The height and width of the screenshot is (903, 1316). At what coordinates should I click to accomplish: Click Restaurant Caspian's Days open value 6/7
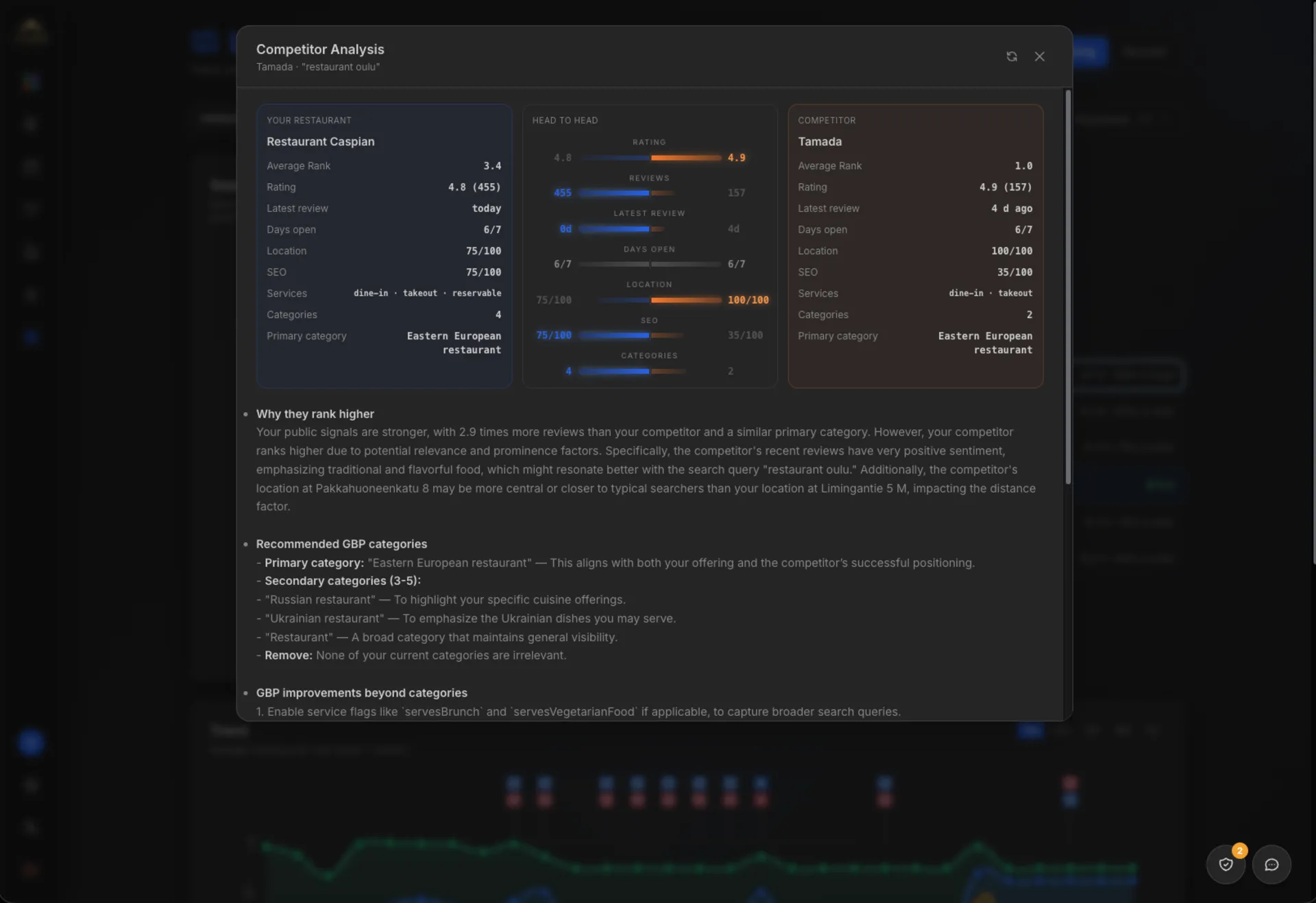492,230
